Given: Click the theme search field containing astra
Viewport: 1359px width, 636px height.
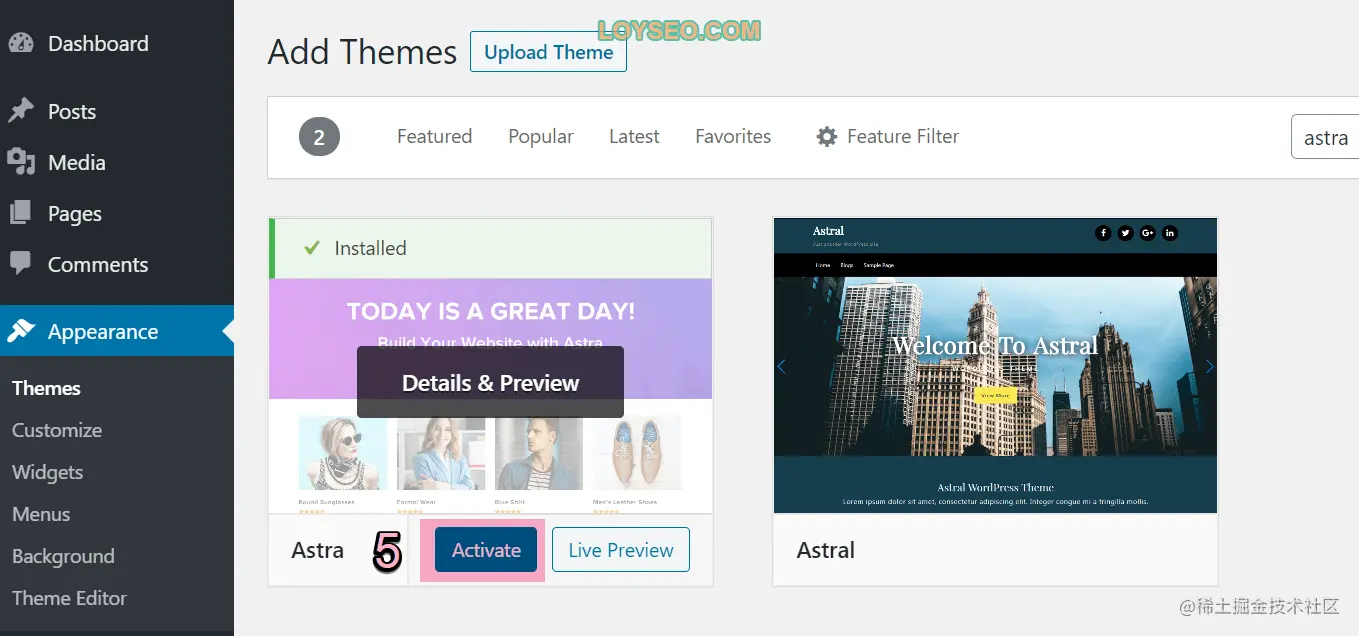Looking at the screenshot, I should [x=1325, y=137].
